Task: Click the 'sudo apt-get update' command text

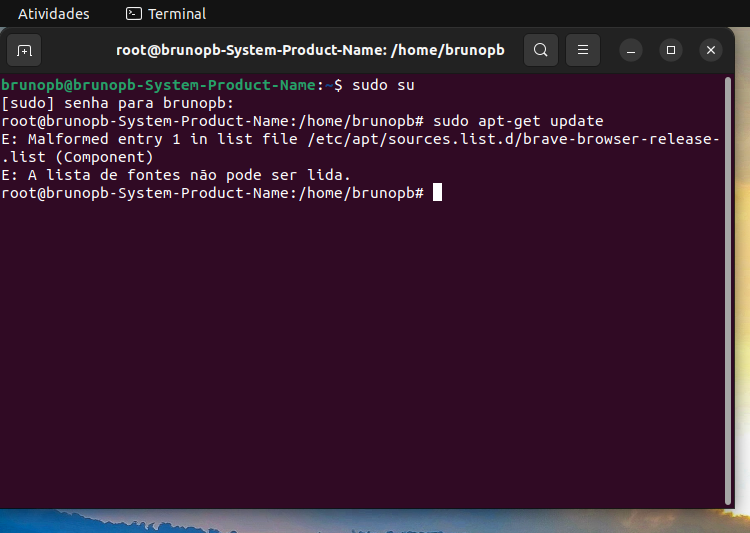Action: pos(518,121)
